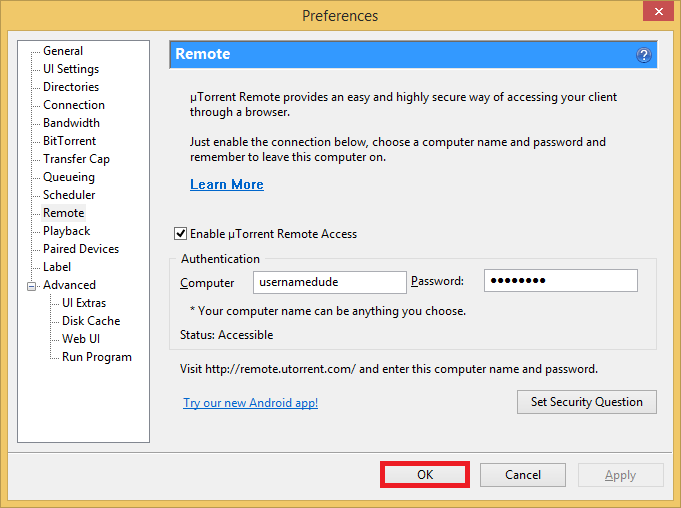Click the help question mark icon

[x=644, y=55]
